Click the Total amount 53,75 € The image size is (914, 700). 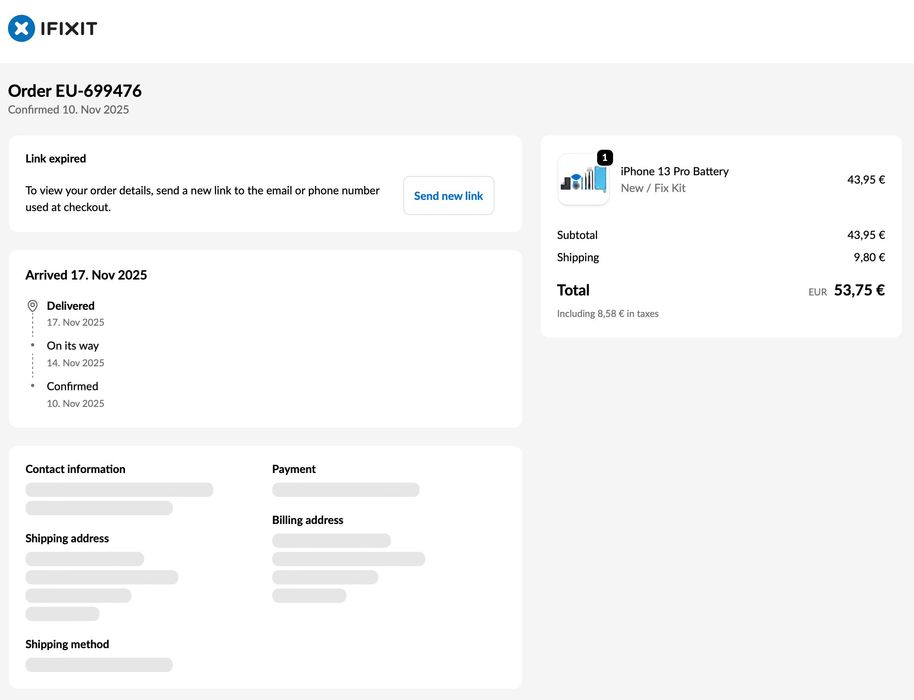coord(859,290)
